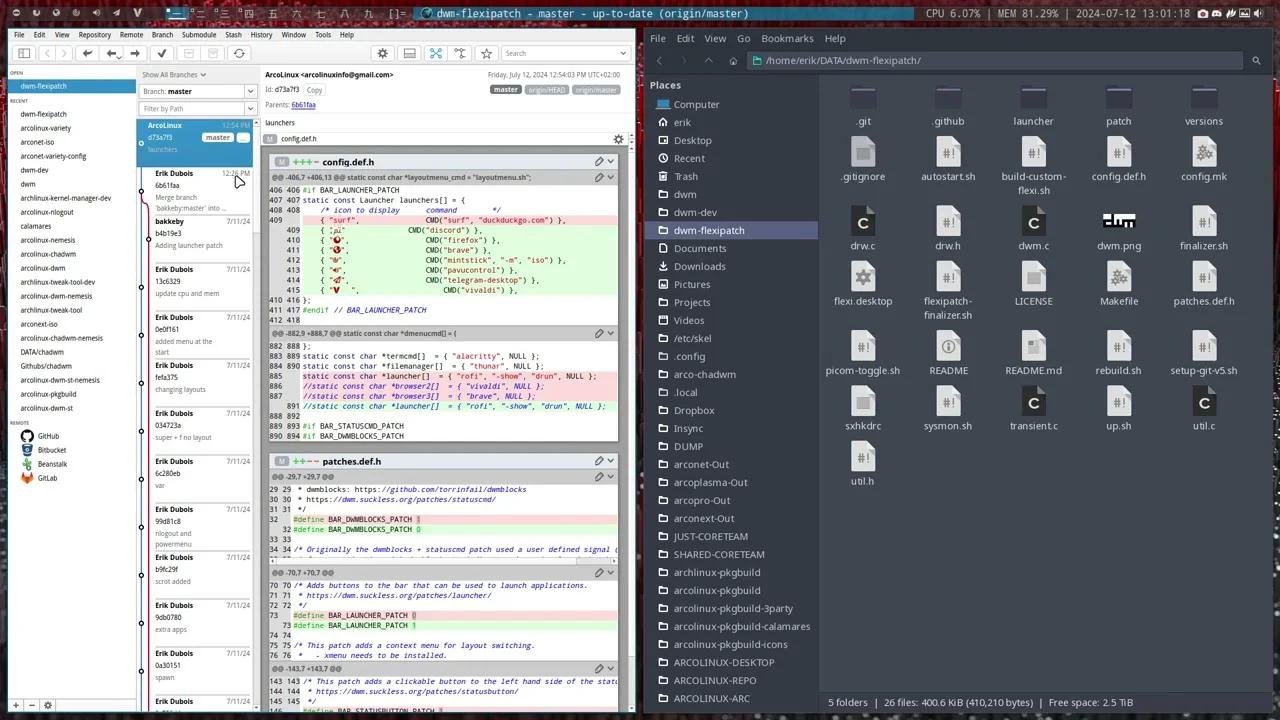Click the terminal icon in the git toolbar

pyautogui.click(x=409, y=53)
